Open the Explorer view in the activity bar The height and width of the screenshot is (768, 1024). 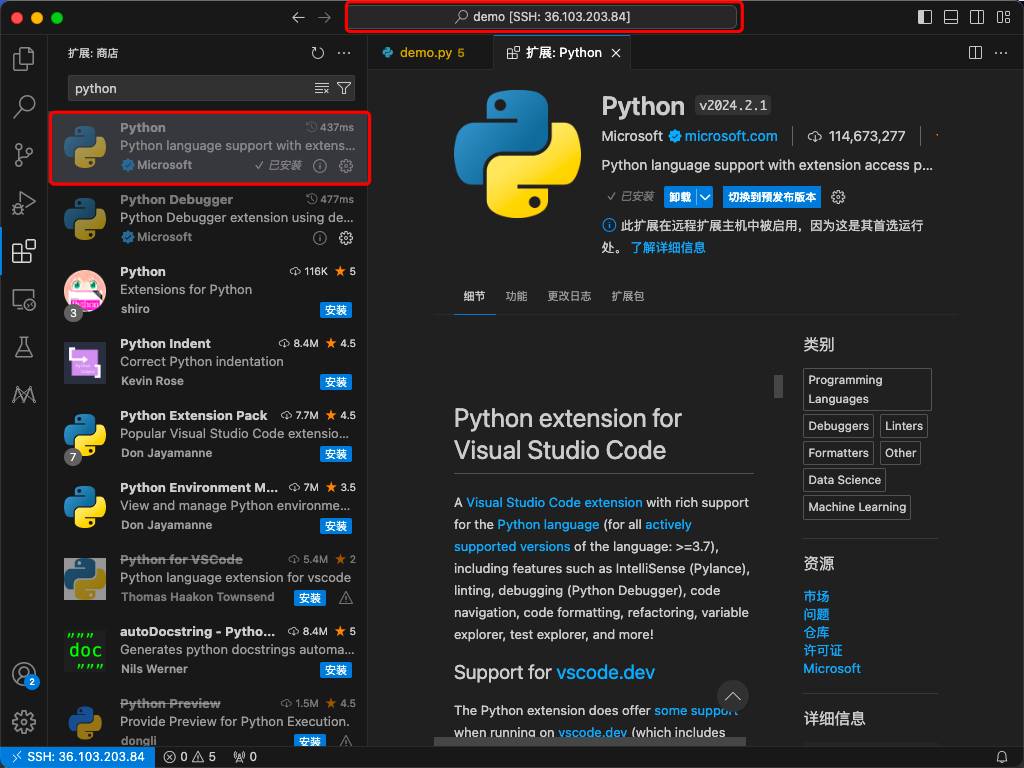[24, 59]
